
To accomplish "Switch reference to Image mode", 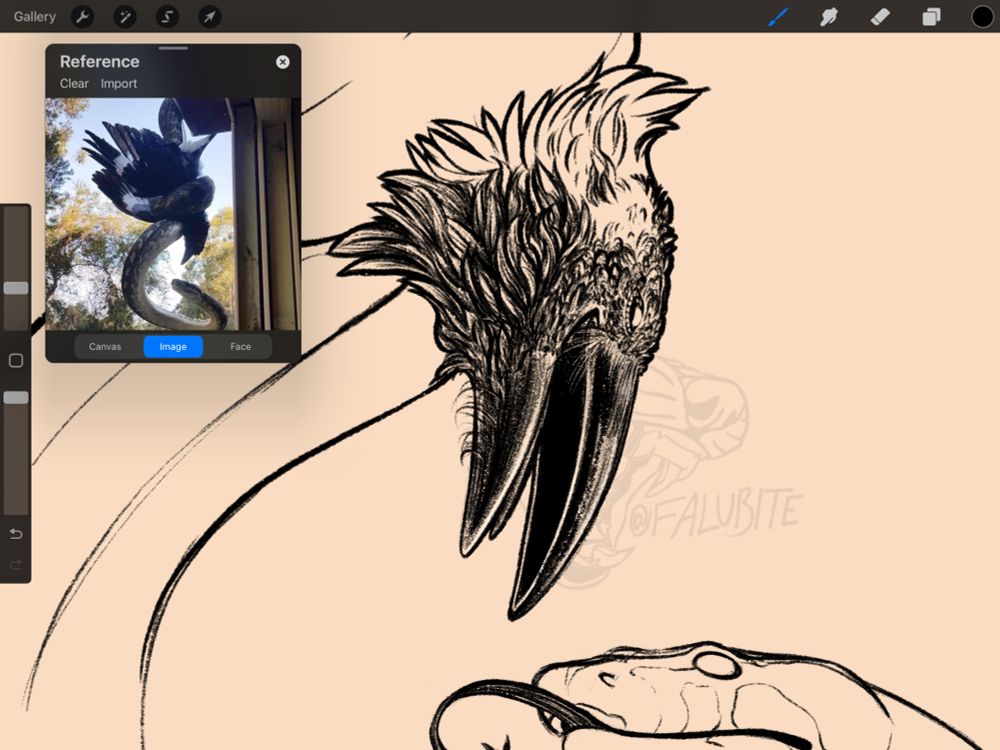I will [x=173, y=346].
